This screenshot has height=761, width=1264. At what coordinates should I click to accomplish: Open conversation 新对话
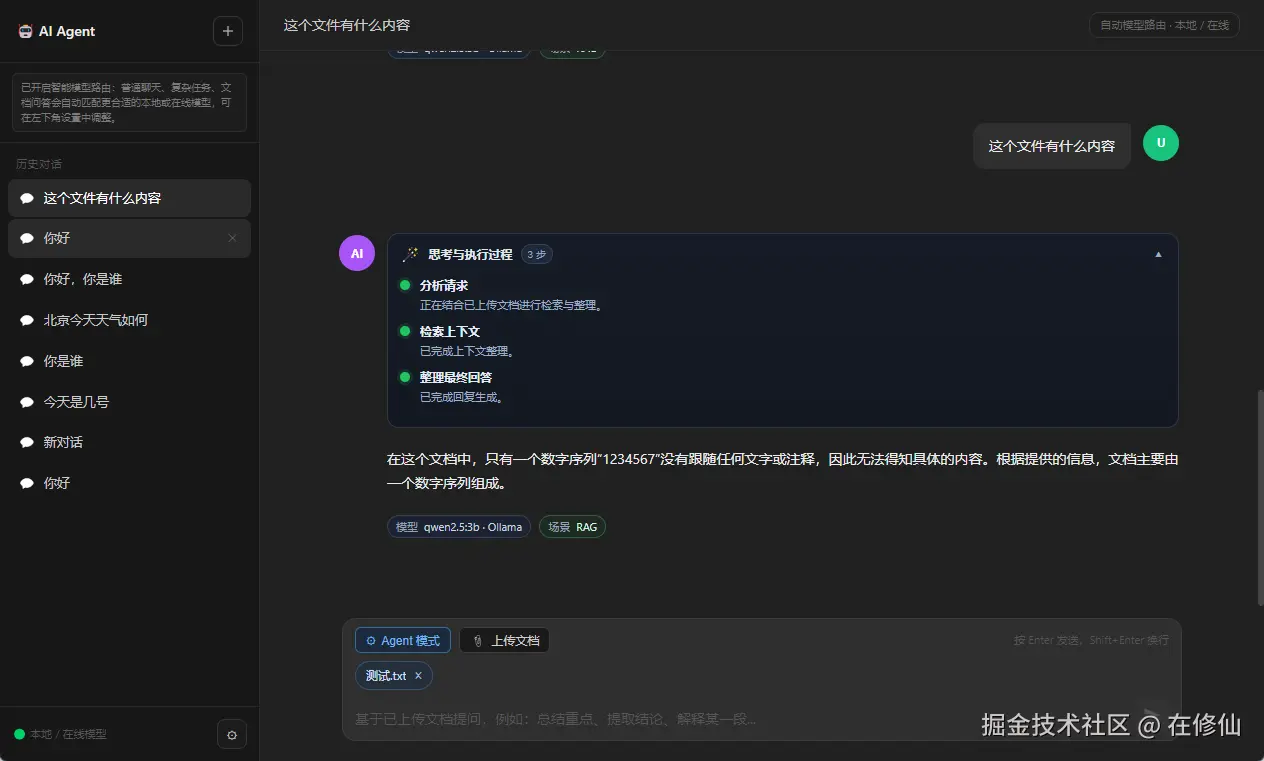129,442
